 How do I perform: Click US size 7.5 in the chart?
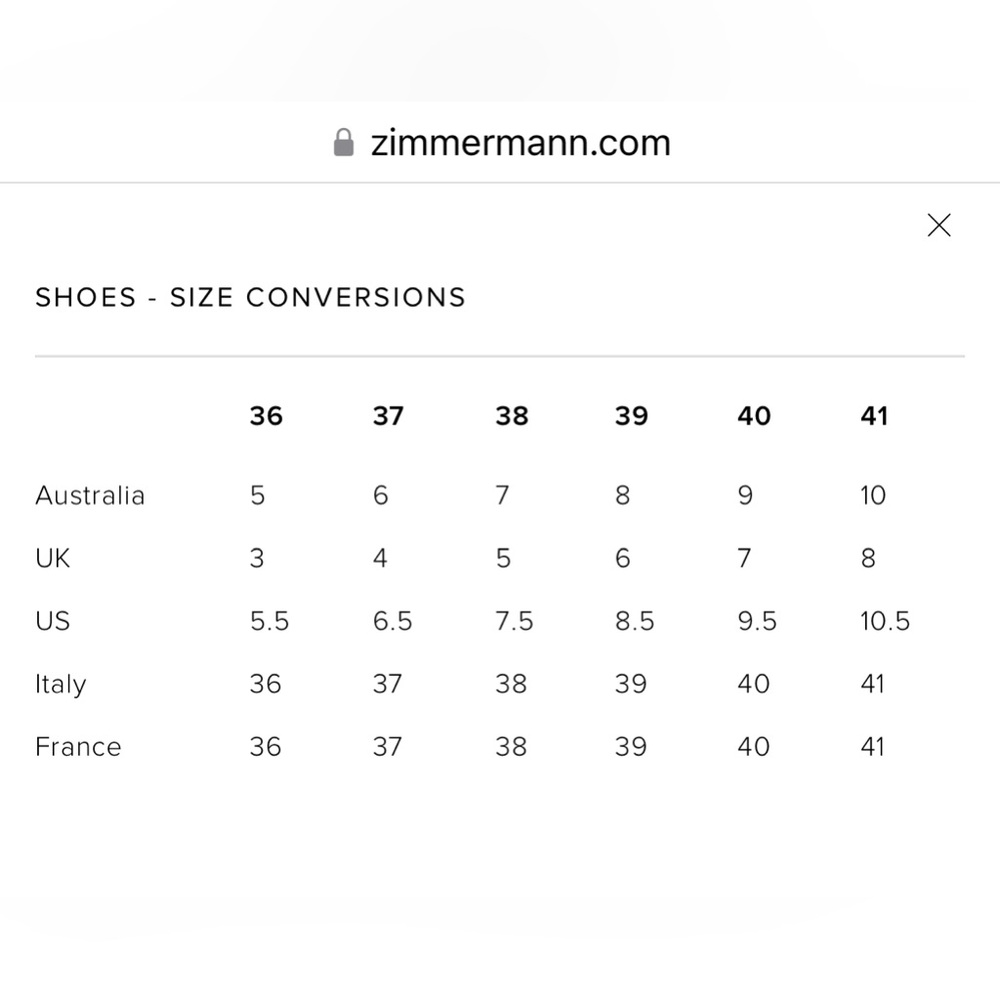coord(514,621)
